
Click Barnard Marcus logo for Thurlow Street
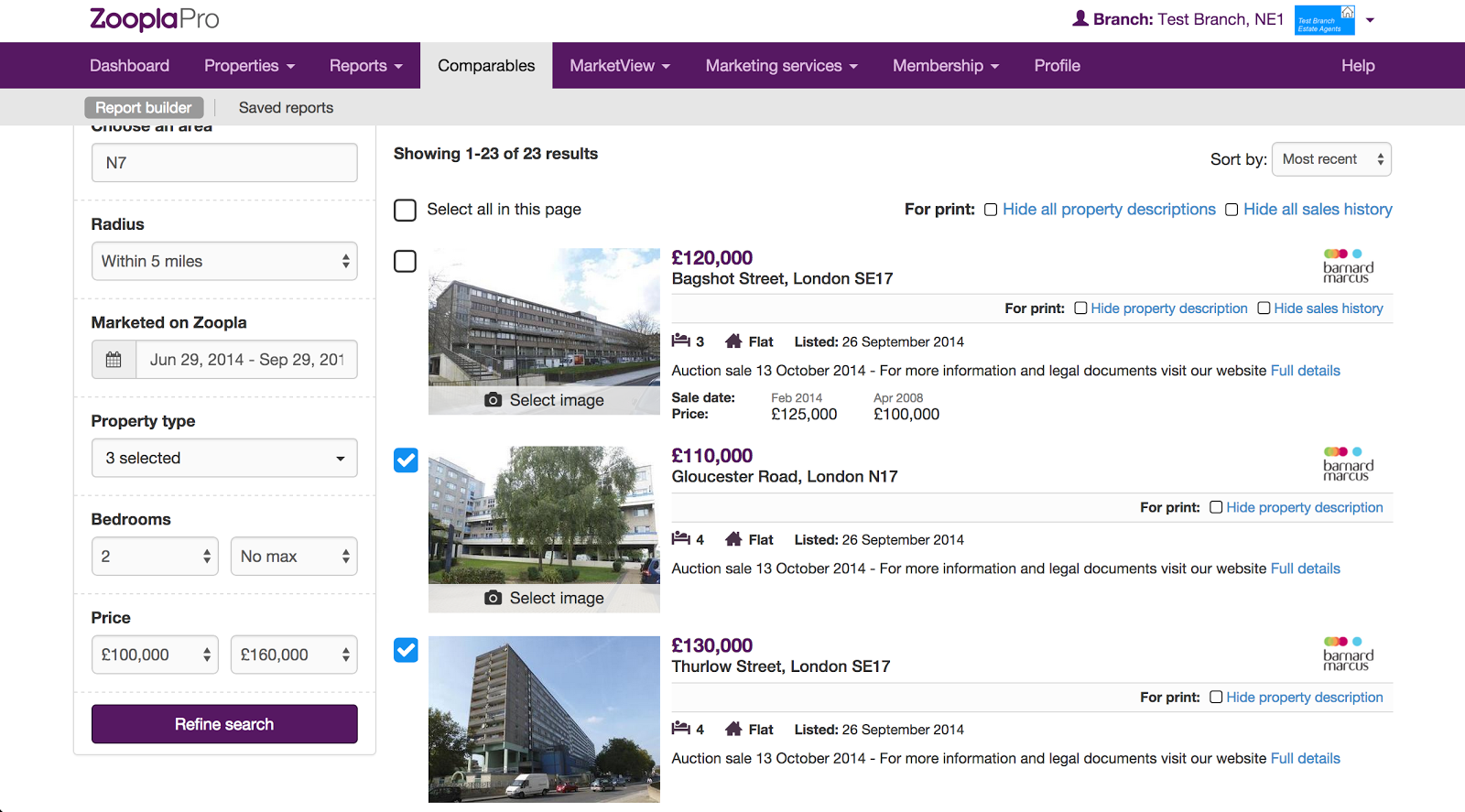coord(1348,654)
